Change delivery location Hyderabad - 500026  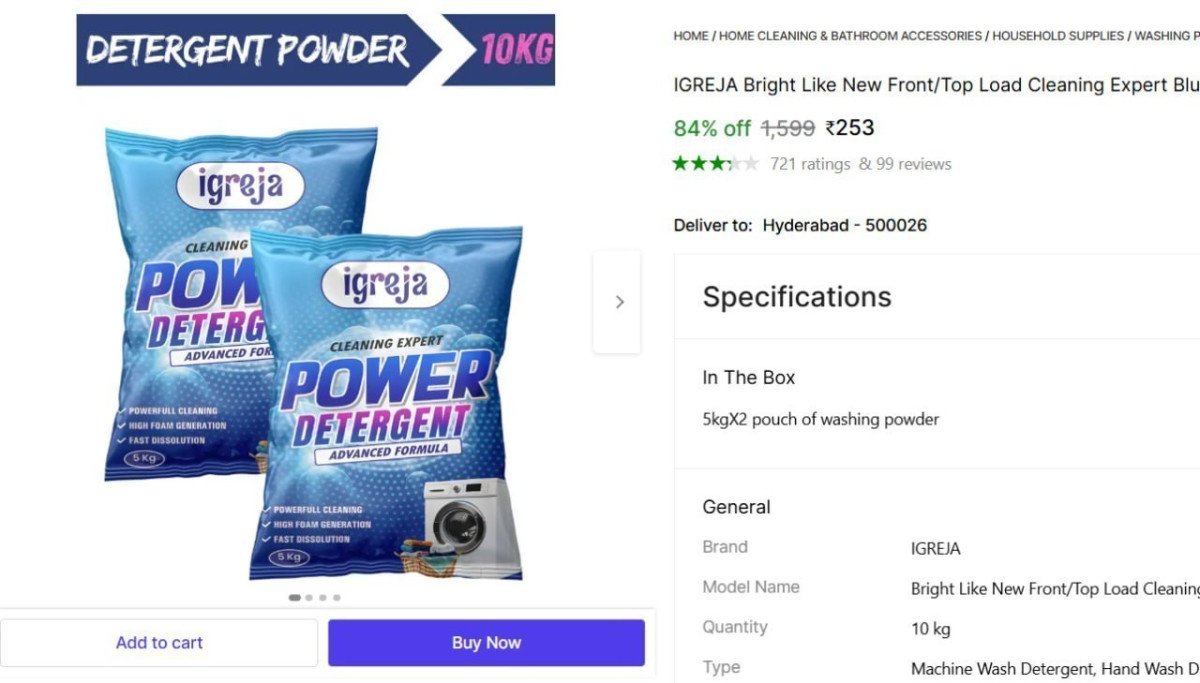(x=845, y=225)
